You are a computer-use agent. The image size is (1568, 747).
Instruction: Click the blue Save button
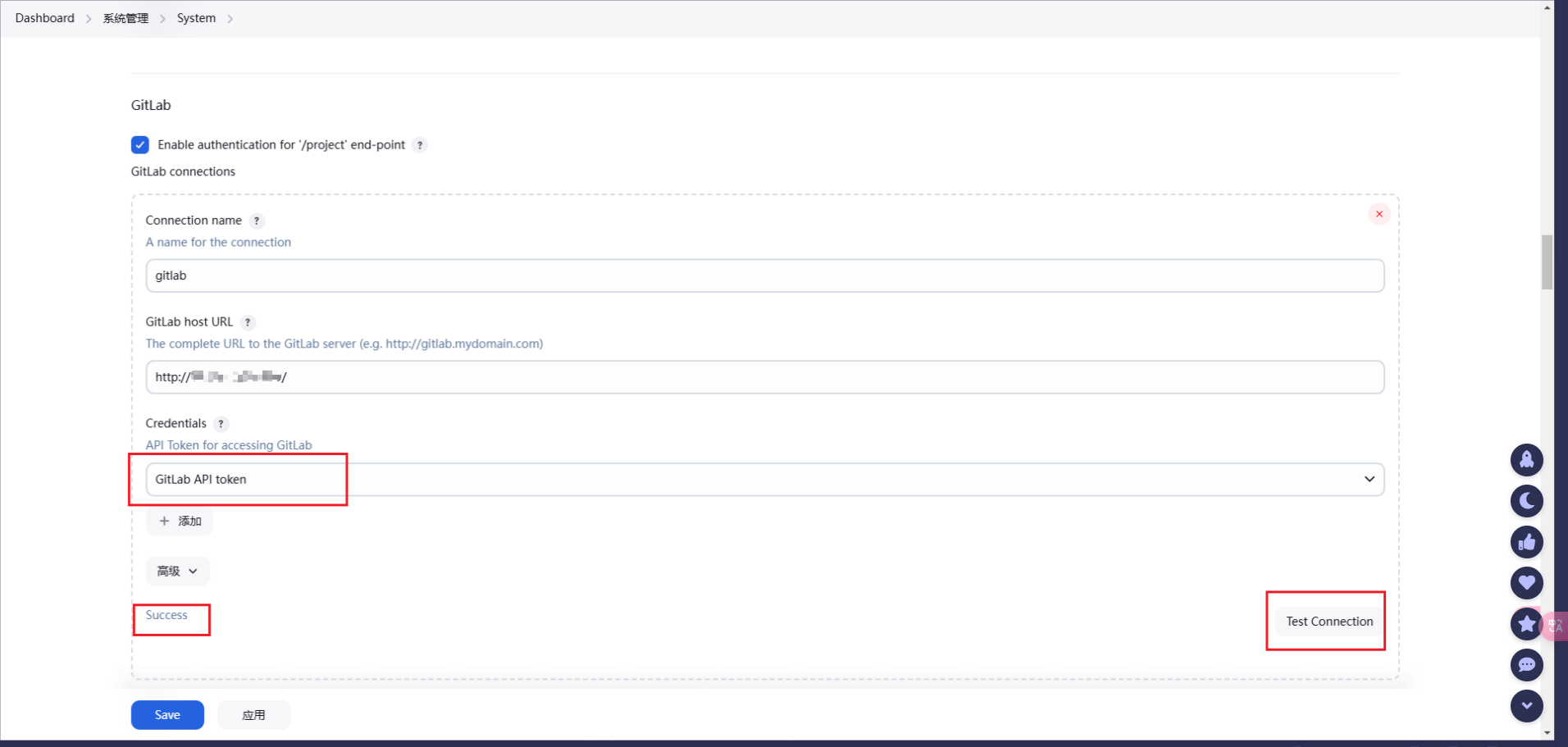[x=167, y=715]
